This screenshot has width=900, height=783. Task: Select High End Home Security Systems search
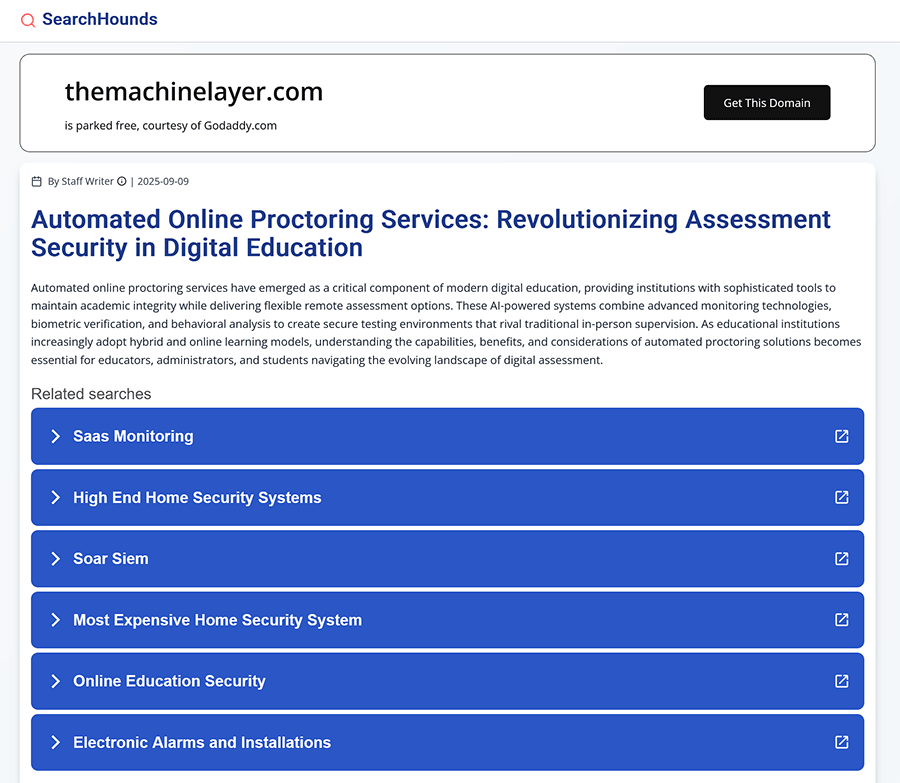[x=197, y=498]
